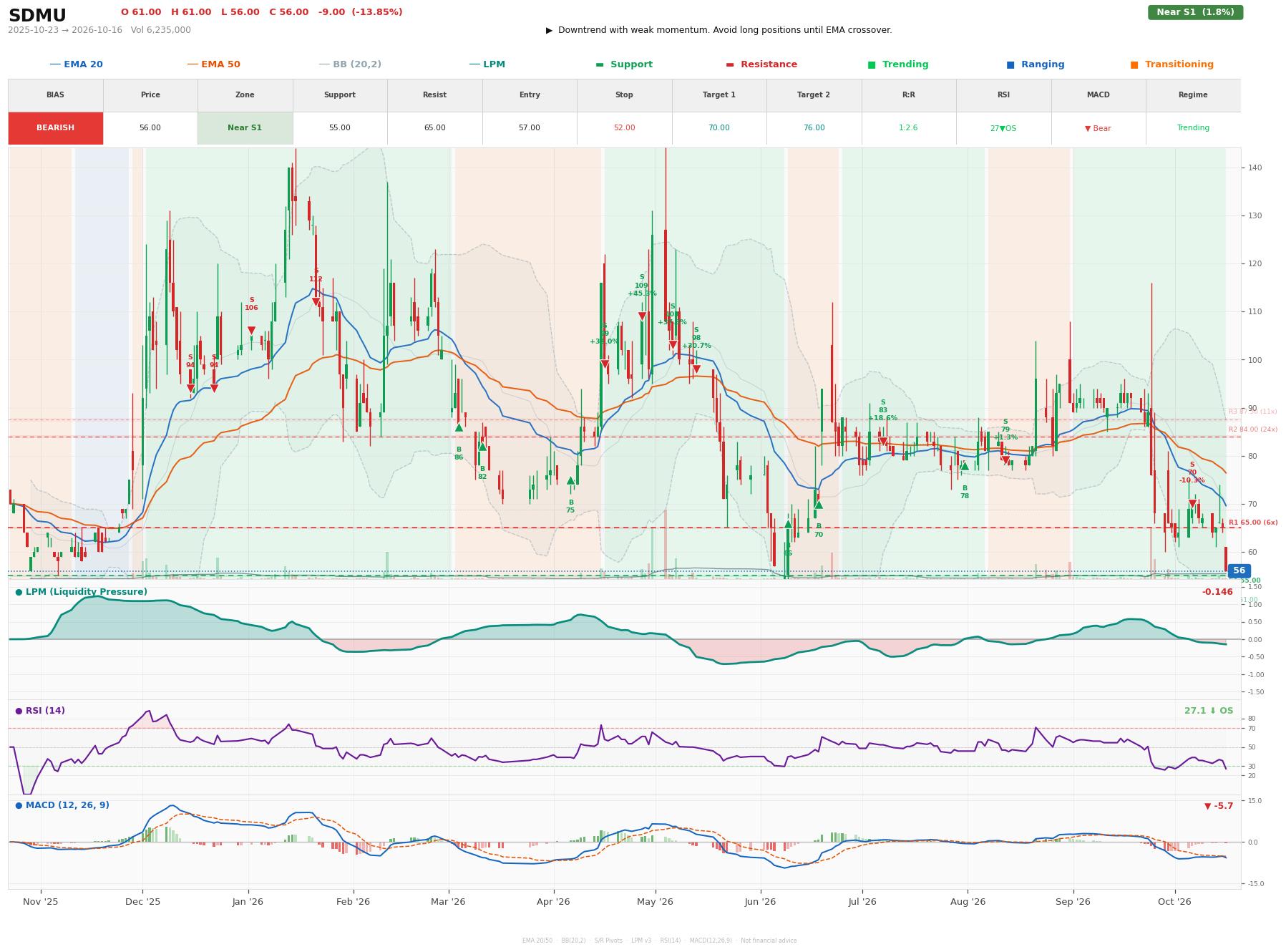Click the BEARISH bias cell
The height and width of the screenshot is (952, 1286).
pos(55,128)
